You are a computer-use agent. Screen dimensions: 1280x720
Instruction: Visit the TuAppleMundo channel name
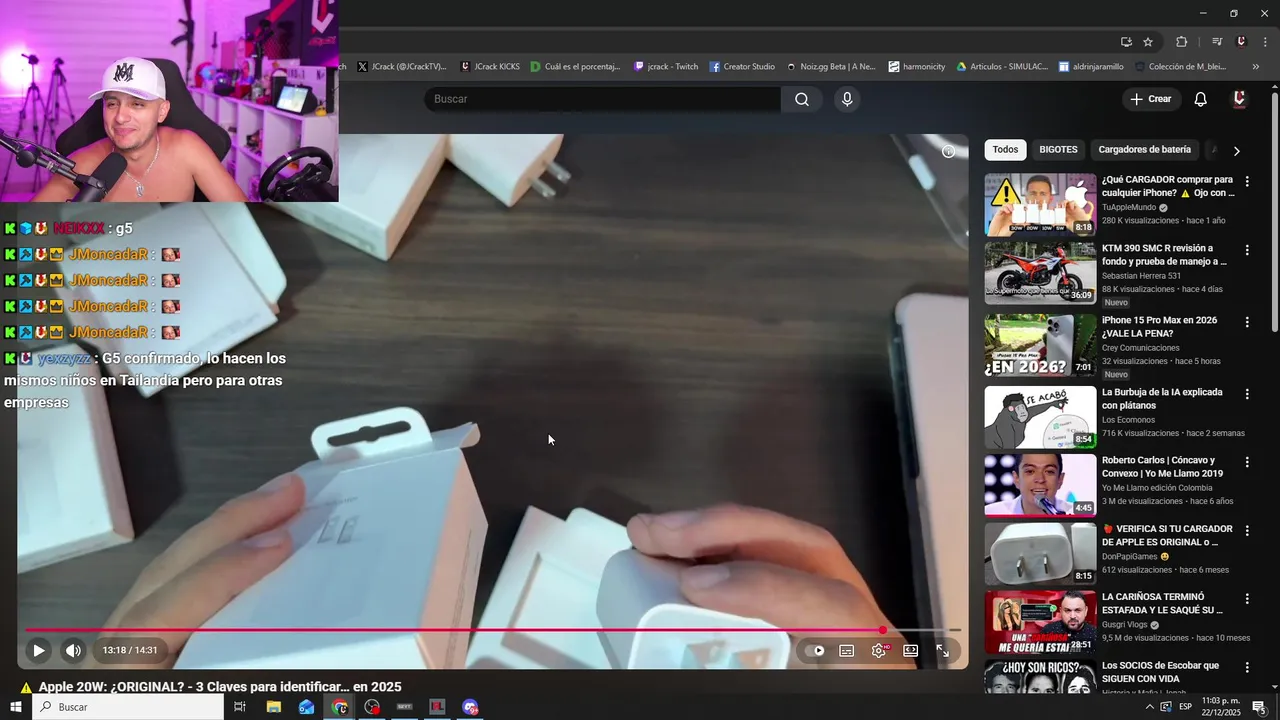pos(1129,207)
